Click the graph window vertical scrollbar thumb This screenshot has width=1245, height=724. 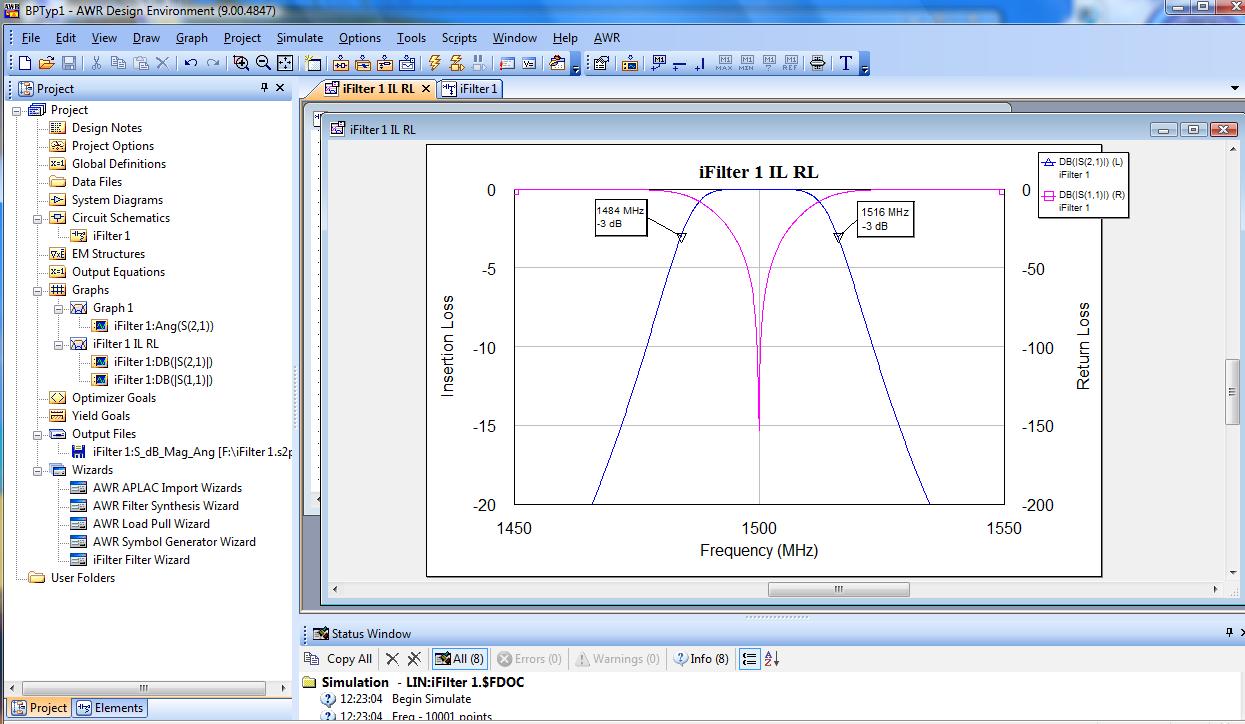[x=1232, y=391]
